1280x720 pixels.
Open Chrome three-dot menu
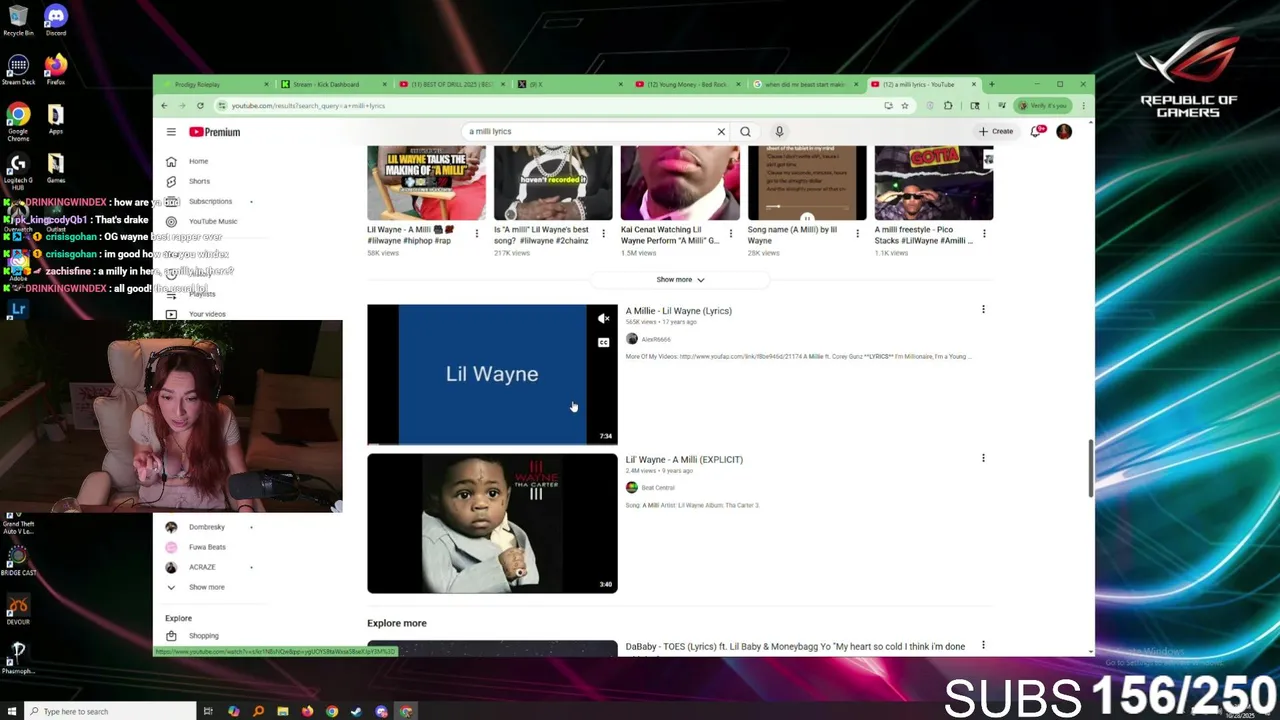[x=1083, y=105]
